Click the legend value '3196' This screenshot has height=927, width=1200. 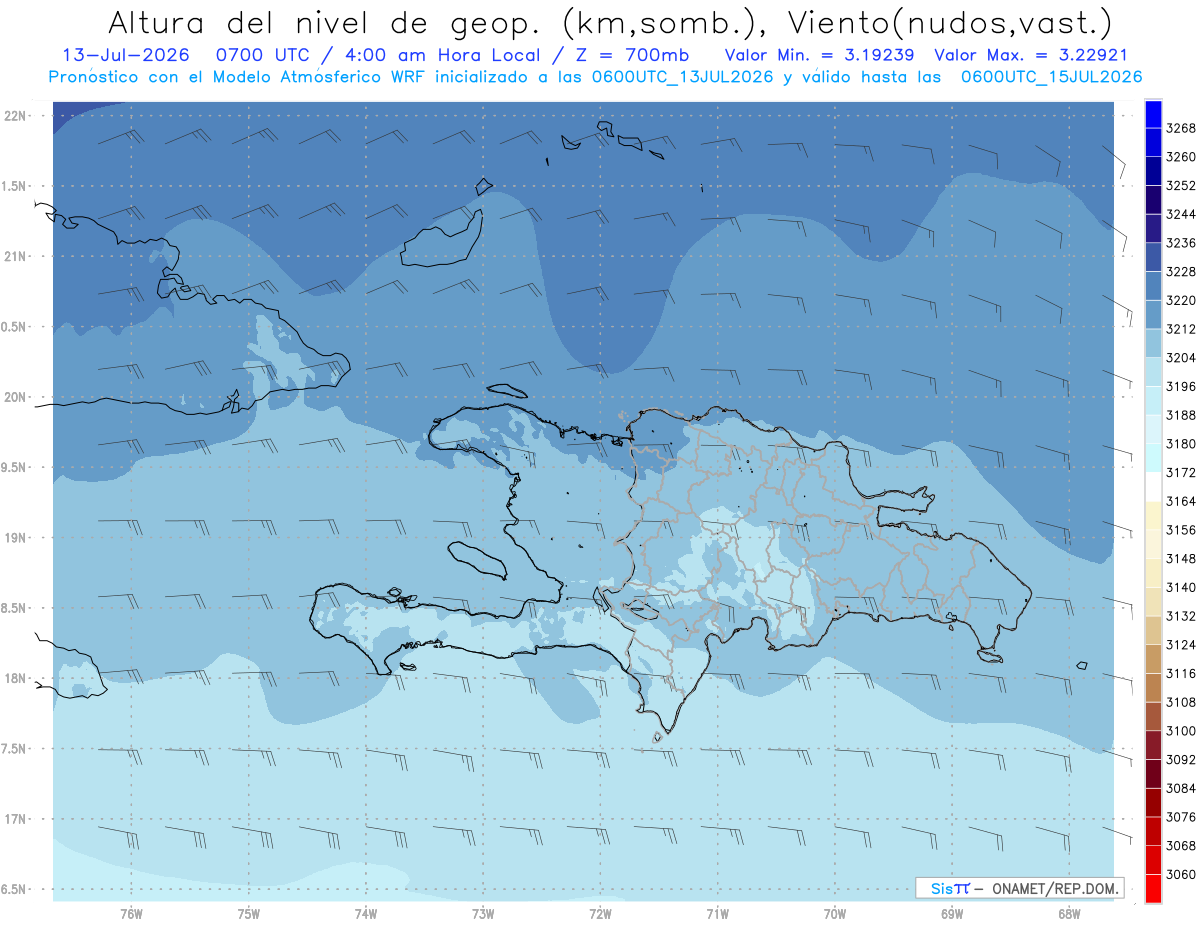pos(1180,386)
